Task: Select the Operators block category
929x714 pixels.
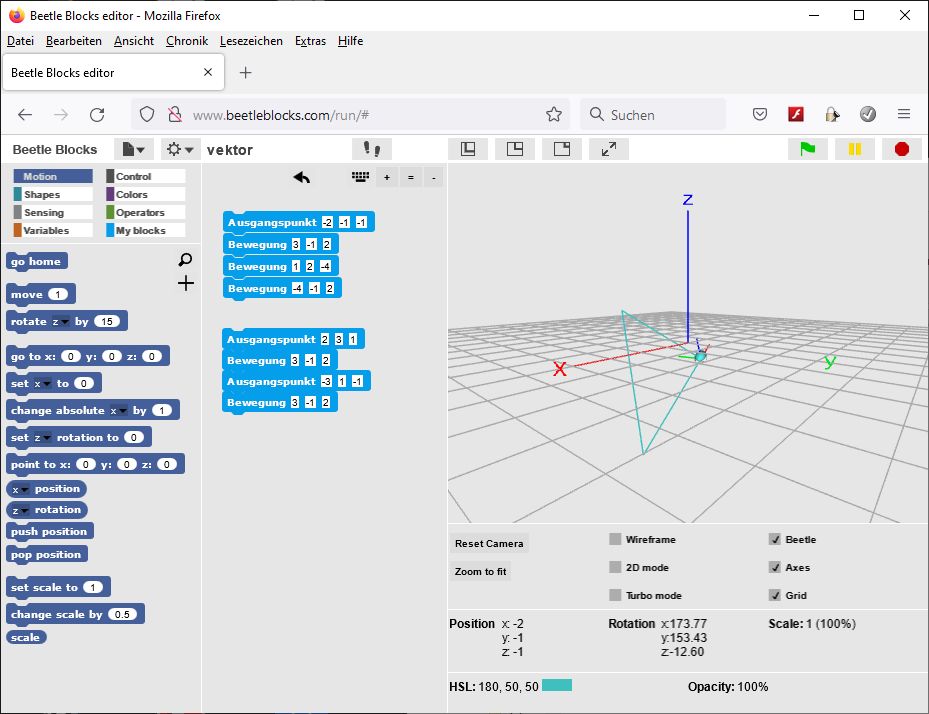Action: (x=146, y=212)
